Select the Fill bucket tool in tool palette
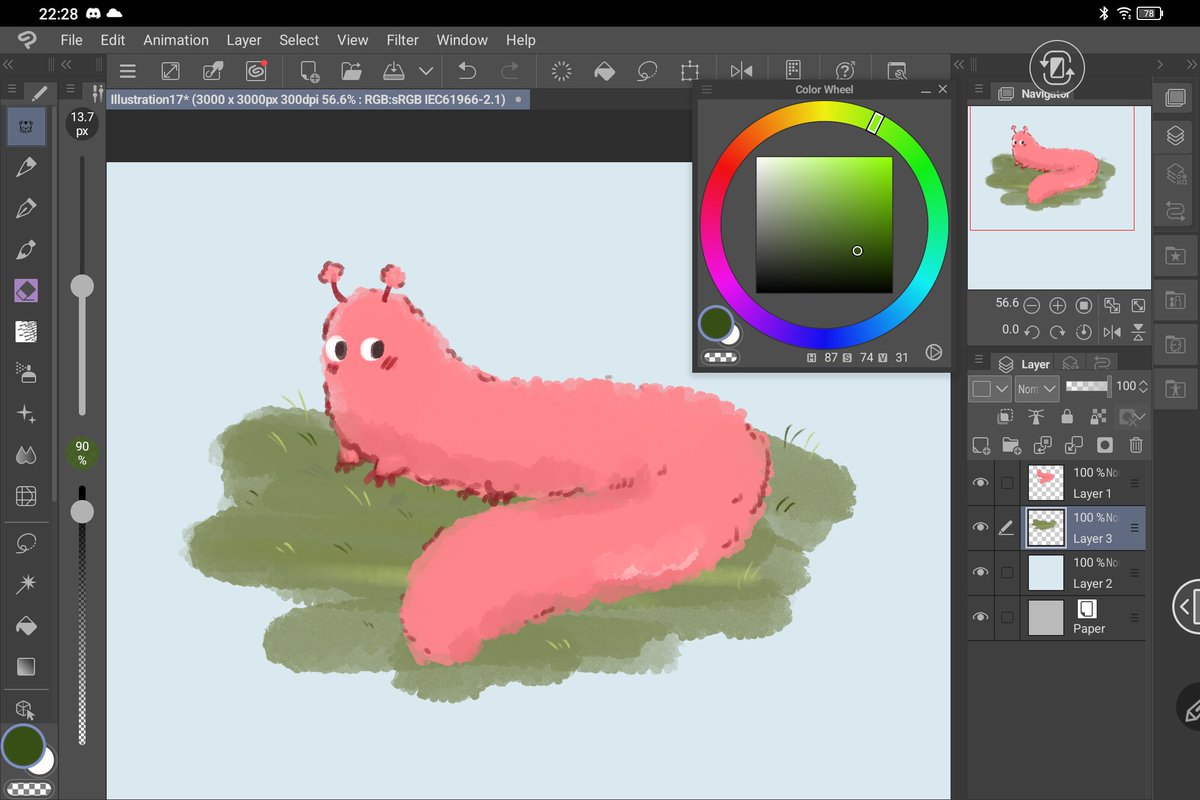This screenshot has width=1200, height=800. pyautogui.click(x=27, y=626)
